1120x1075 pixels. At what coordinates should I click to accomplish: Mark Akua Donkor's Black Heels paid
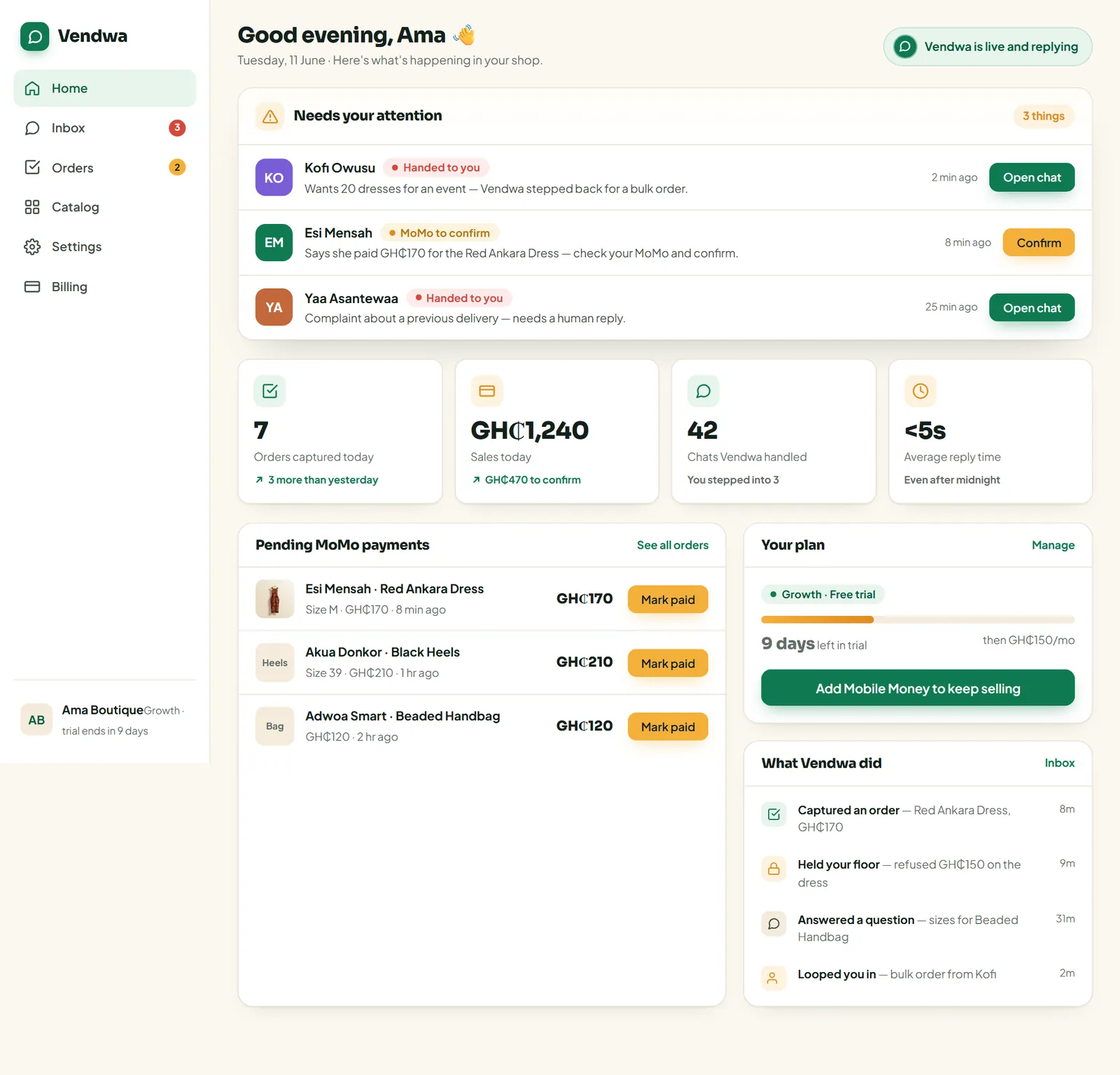coord(668,663)
